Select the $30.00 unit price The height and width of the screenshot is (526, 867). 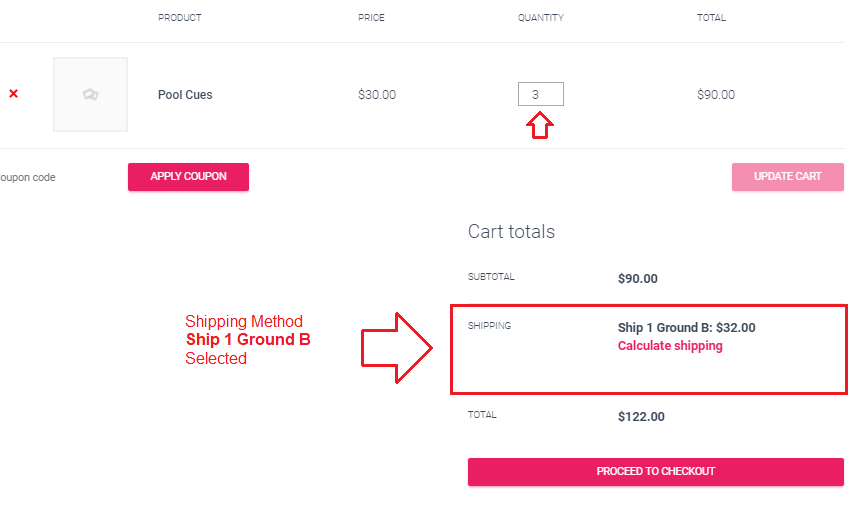click(x=377, y=95)
